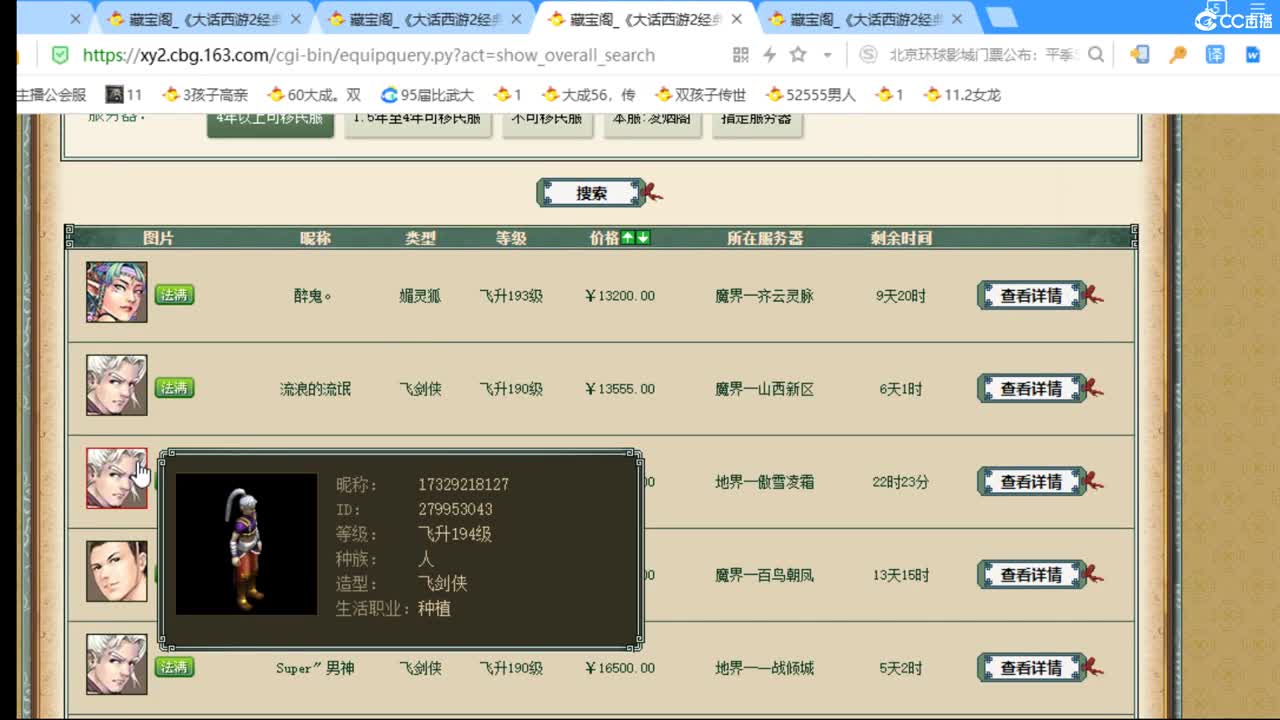Screen dimensions: 1280x720
Task: Click 法满 badge in 流浪的流氓 row
Action: point(174,388)
